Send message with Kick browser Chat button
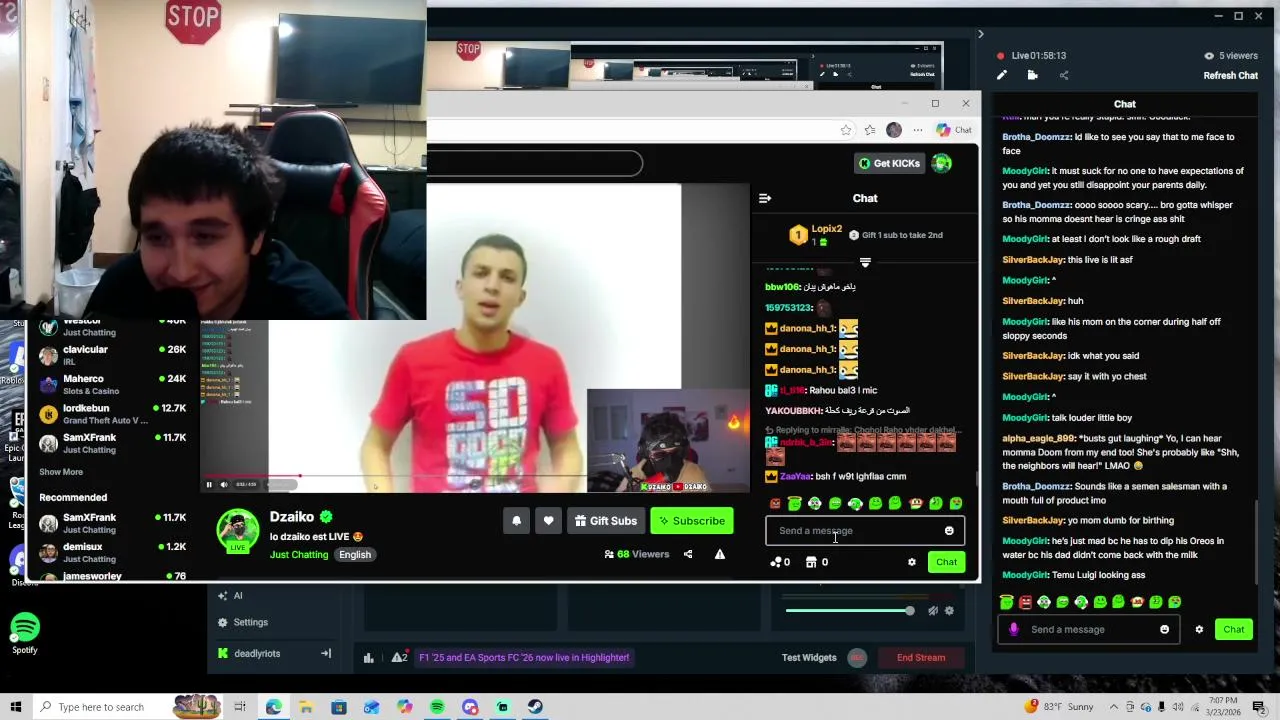Viewport: 1280px width, 720px height. pos(946,562)
